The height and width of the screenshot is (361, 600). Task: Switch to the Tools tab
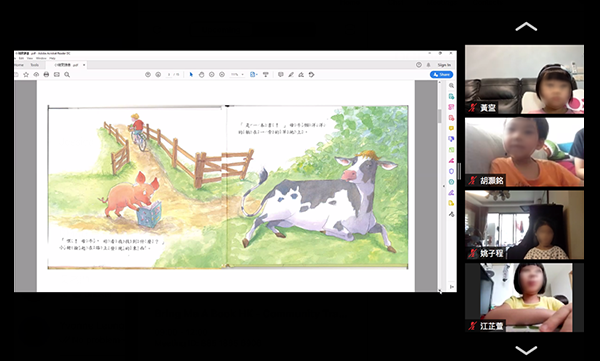click(34, 65)
